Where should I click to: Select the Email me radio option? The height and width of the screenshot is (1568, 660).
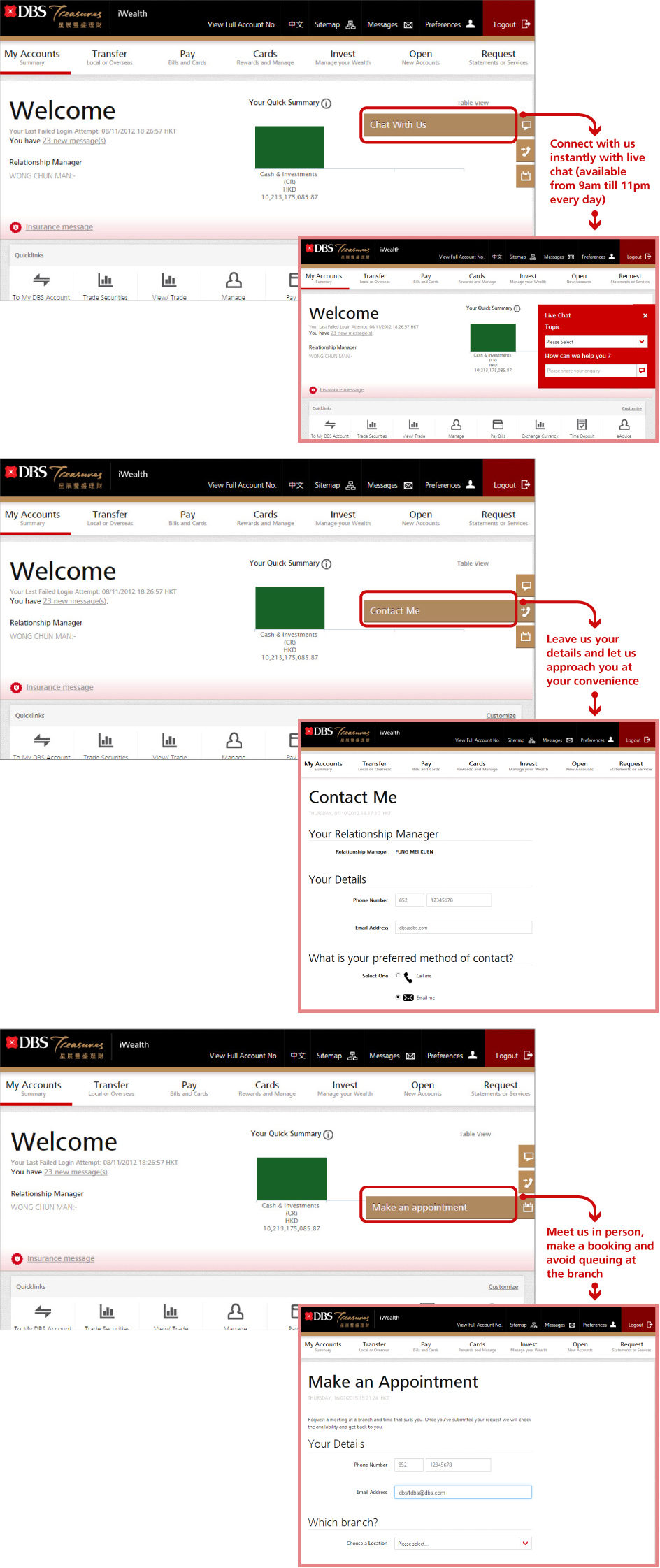(398, 997)
